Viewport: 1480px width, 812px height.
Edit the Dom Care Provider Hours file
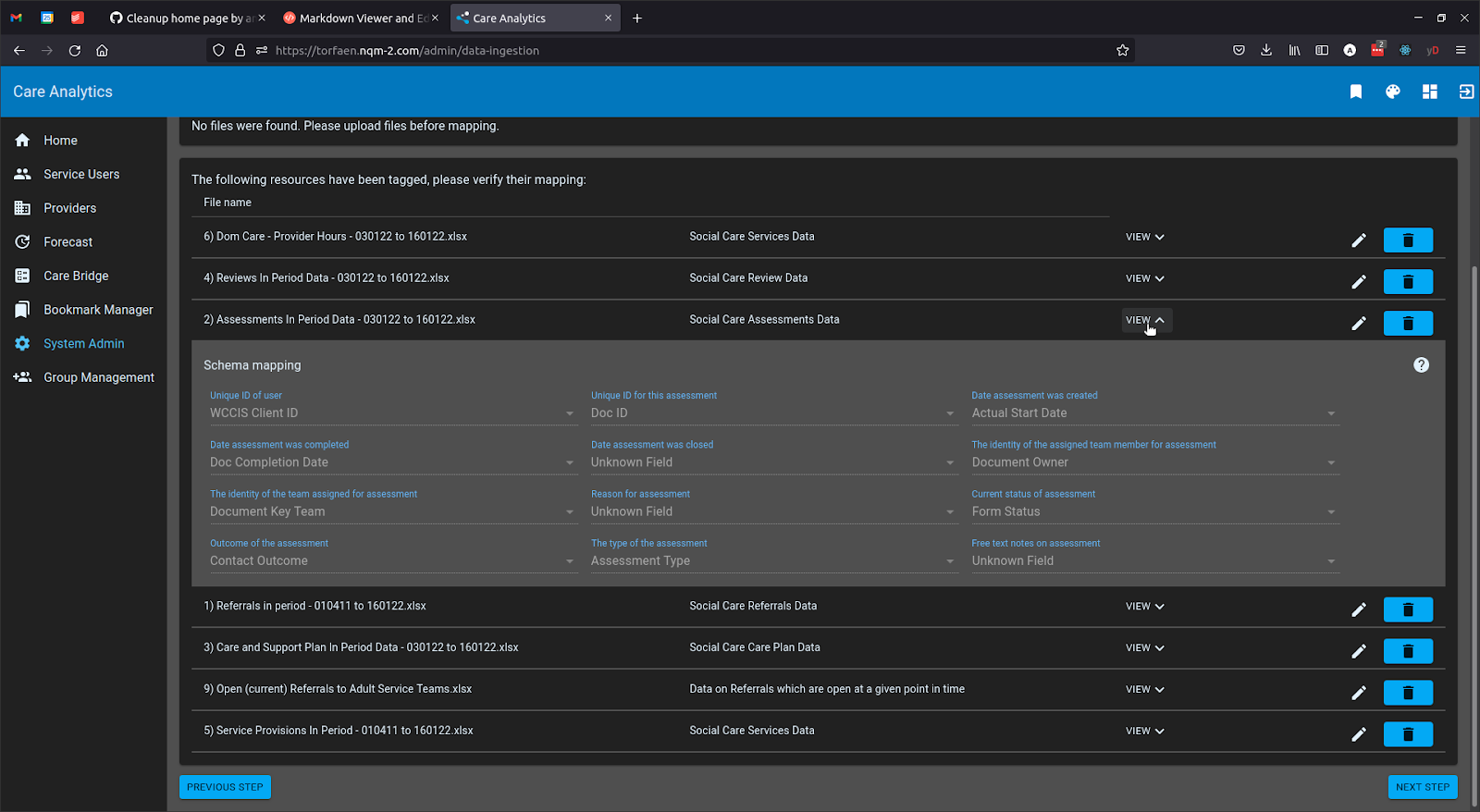(x=1358, y=240)
